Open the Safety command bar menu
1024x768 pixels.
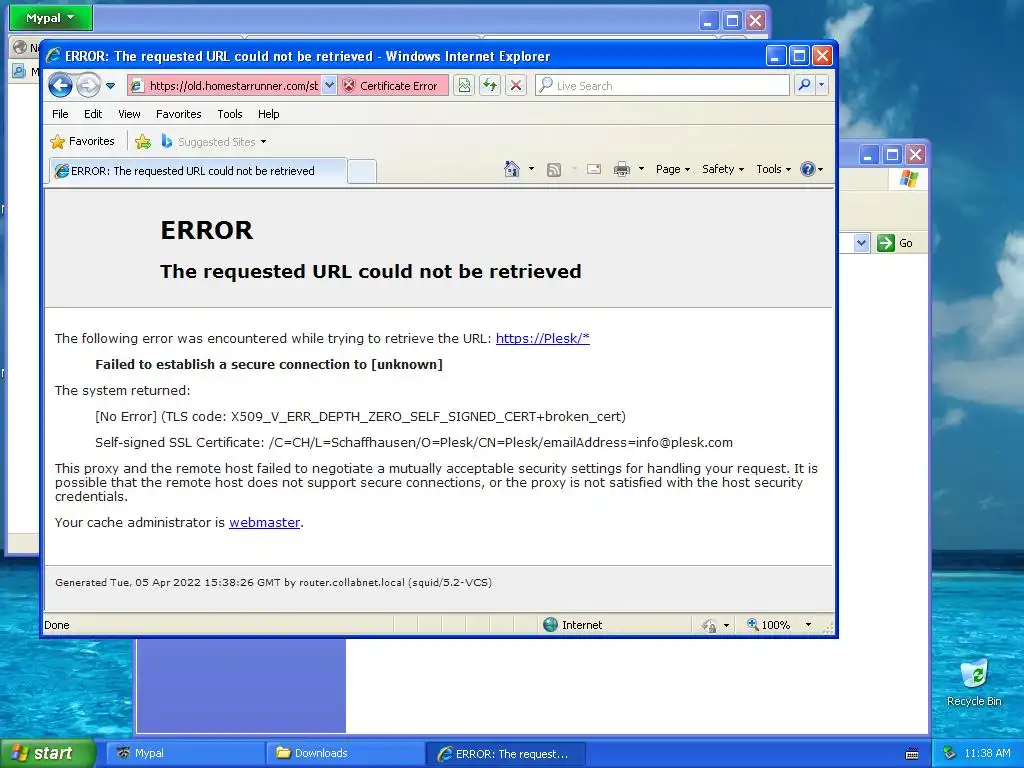pos(722,169)
